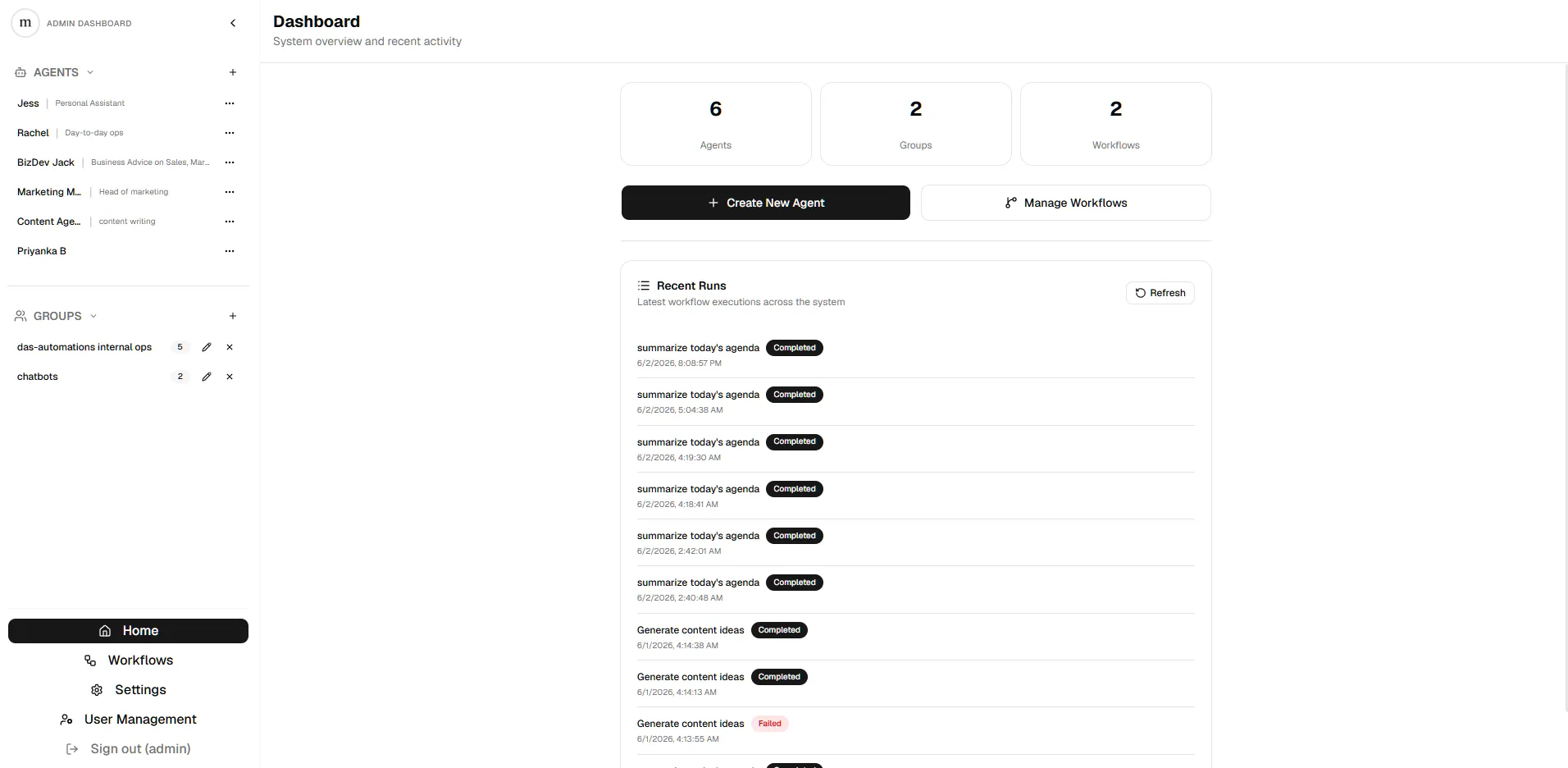1568x768 pixels.
Task: Open the options menu for BizDev Jack
Action: coord(230,162)
